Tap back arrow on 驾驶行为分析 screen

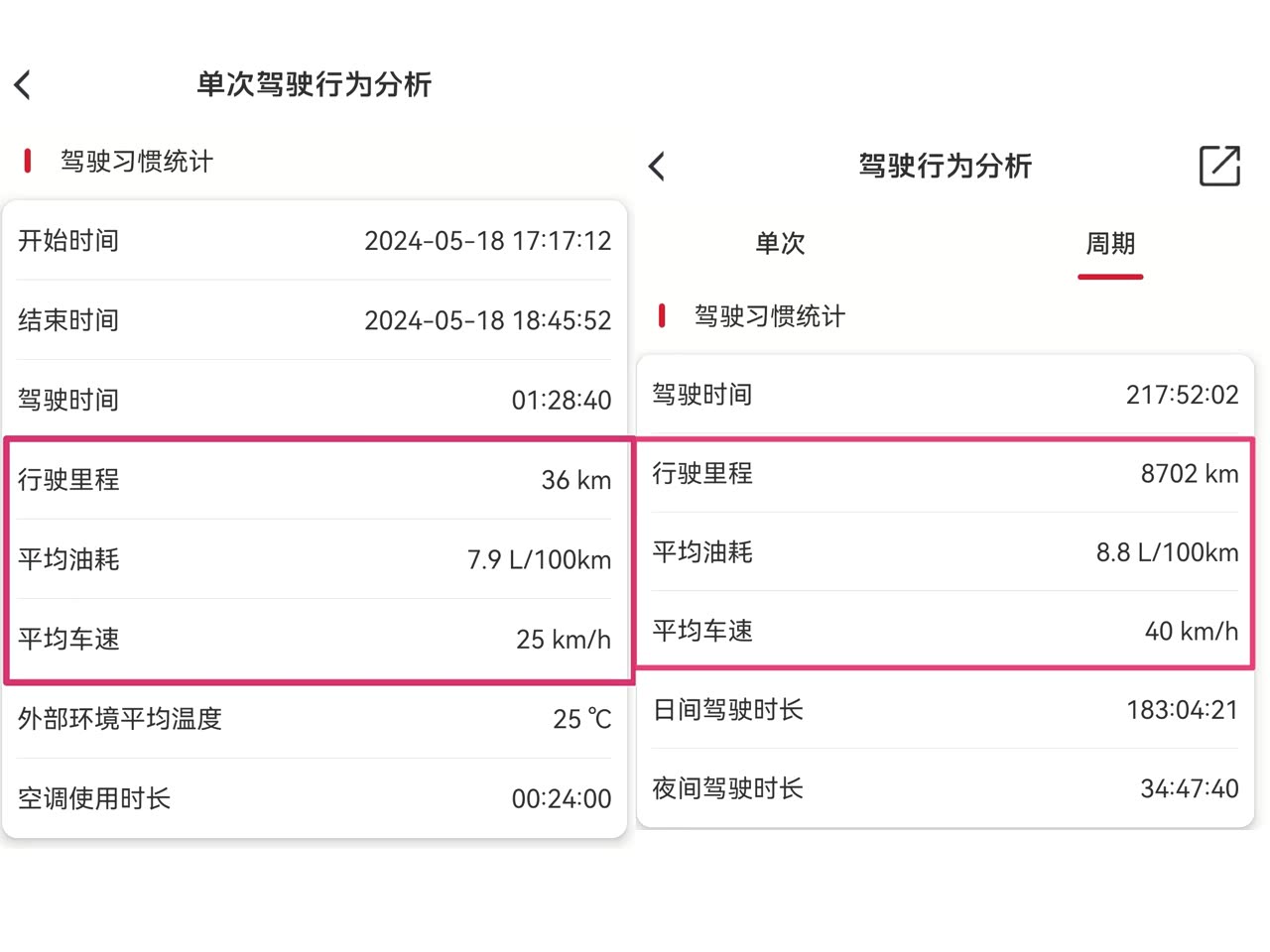tap(657, 167)
